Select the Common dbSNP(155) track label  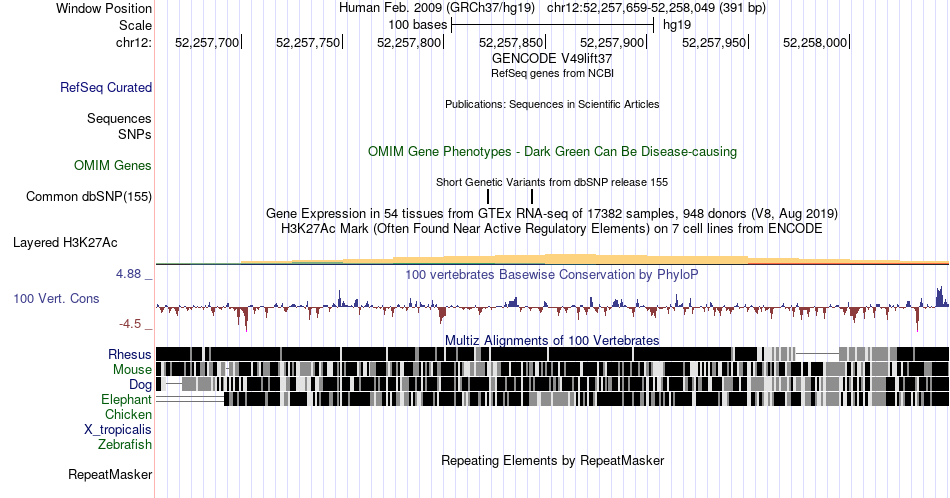89,196
